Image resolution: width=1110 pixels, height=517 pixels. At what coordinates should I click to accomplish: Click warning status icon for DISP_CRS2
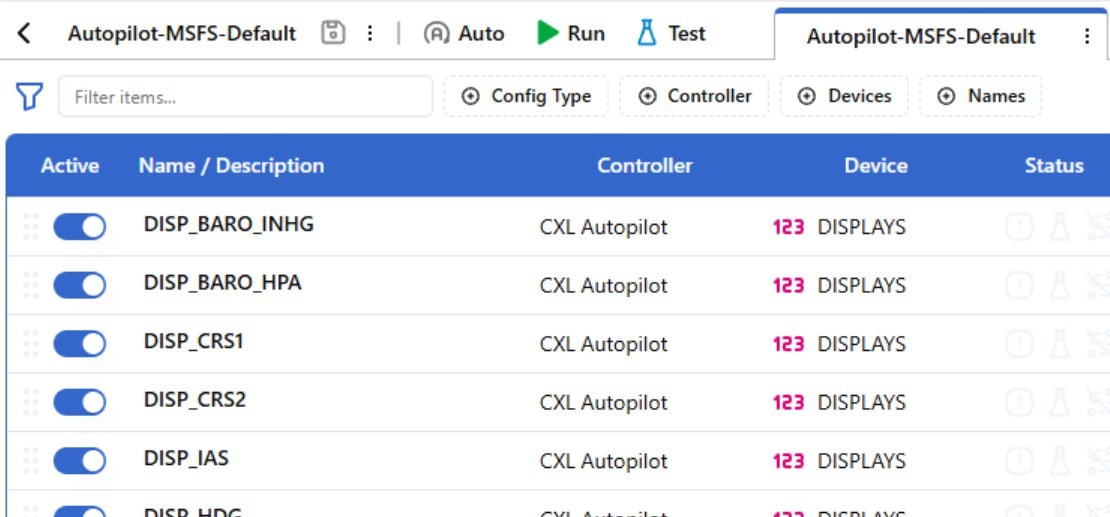pos(1018,403)
